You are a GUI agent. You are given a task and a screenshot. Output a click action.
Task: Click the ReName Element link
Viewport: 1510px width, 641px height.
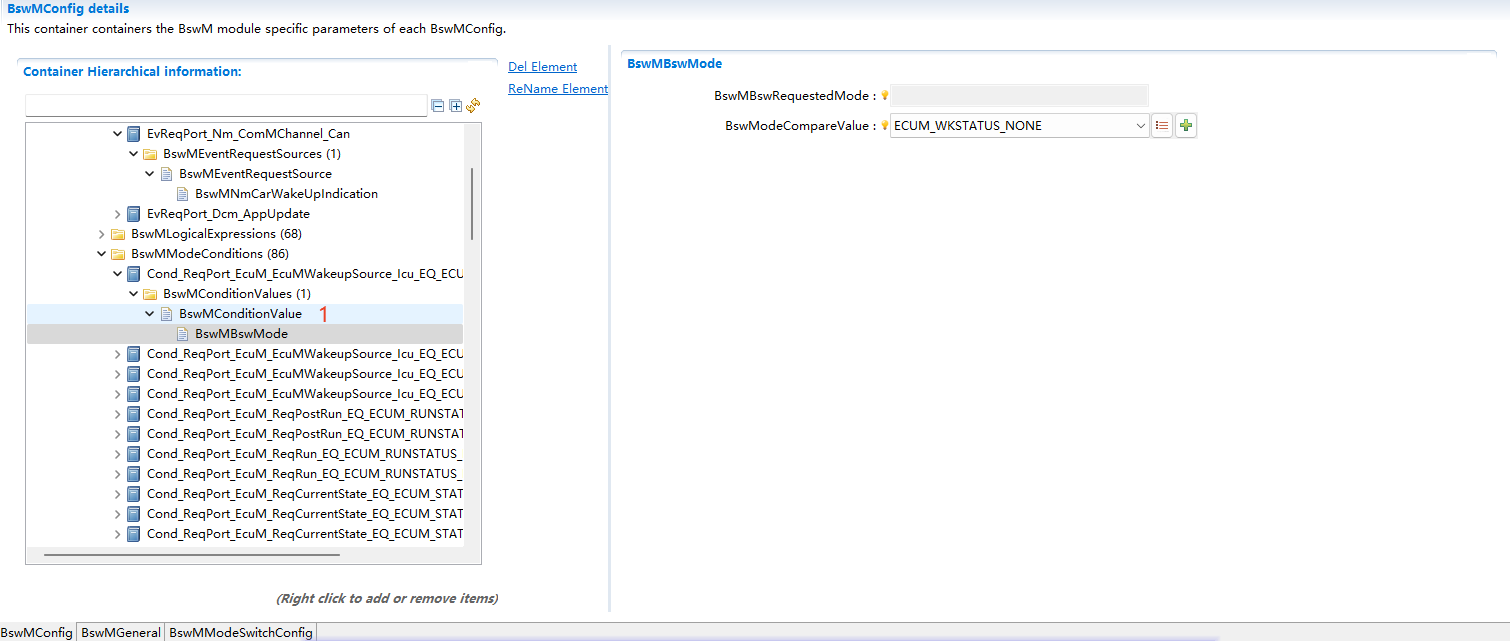(x=557, y=89)
